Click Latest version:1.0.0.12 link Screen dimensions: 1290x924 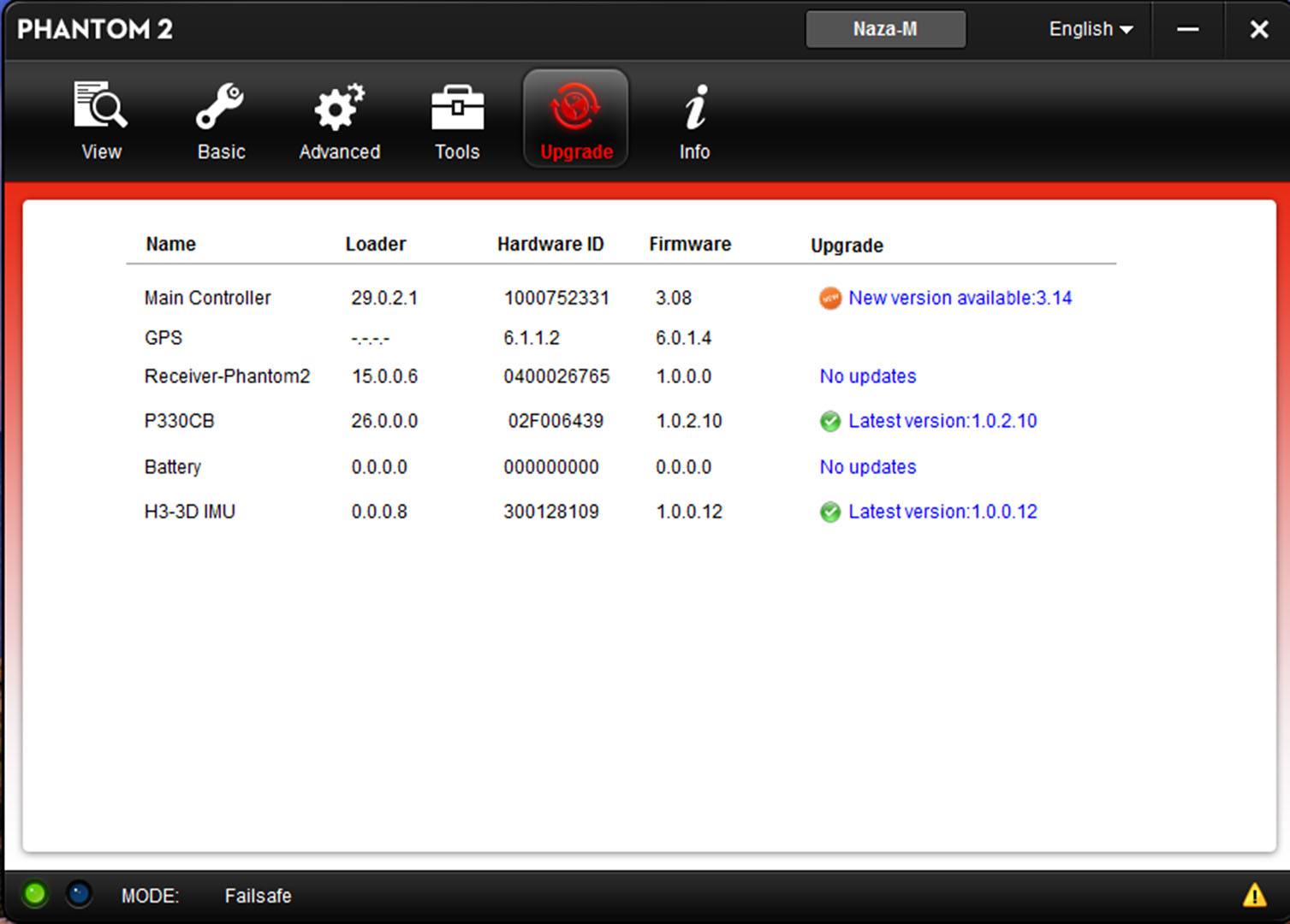click(x=942, y=512)
